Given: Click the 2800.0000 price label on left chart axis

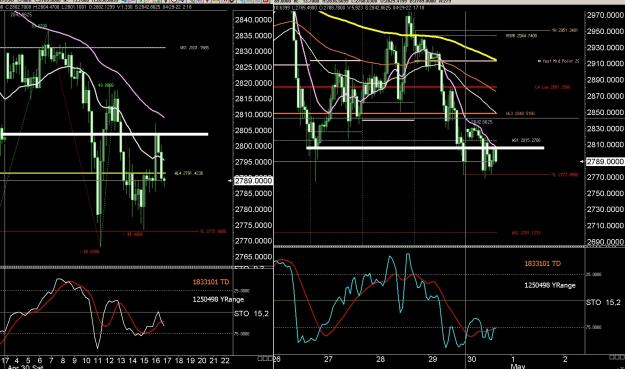Looking at the screenshot, I should (x=254, y=146).
